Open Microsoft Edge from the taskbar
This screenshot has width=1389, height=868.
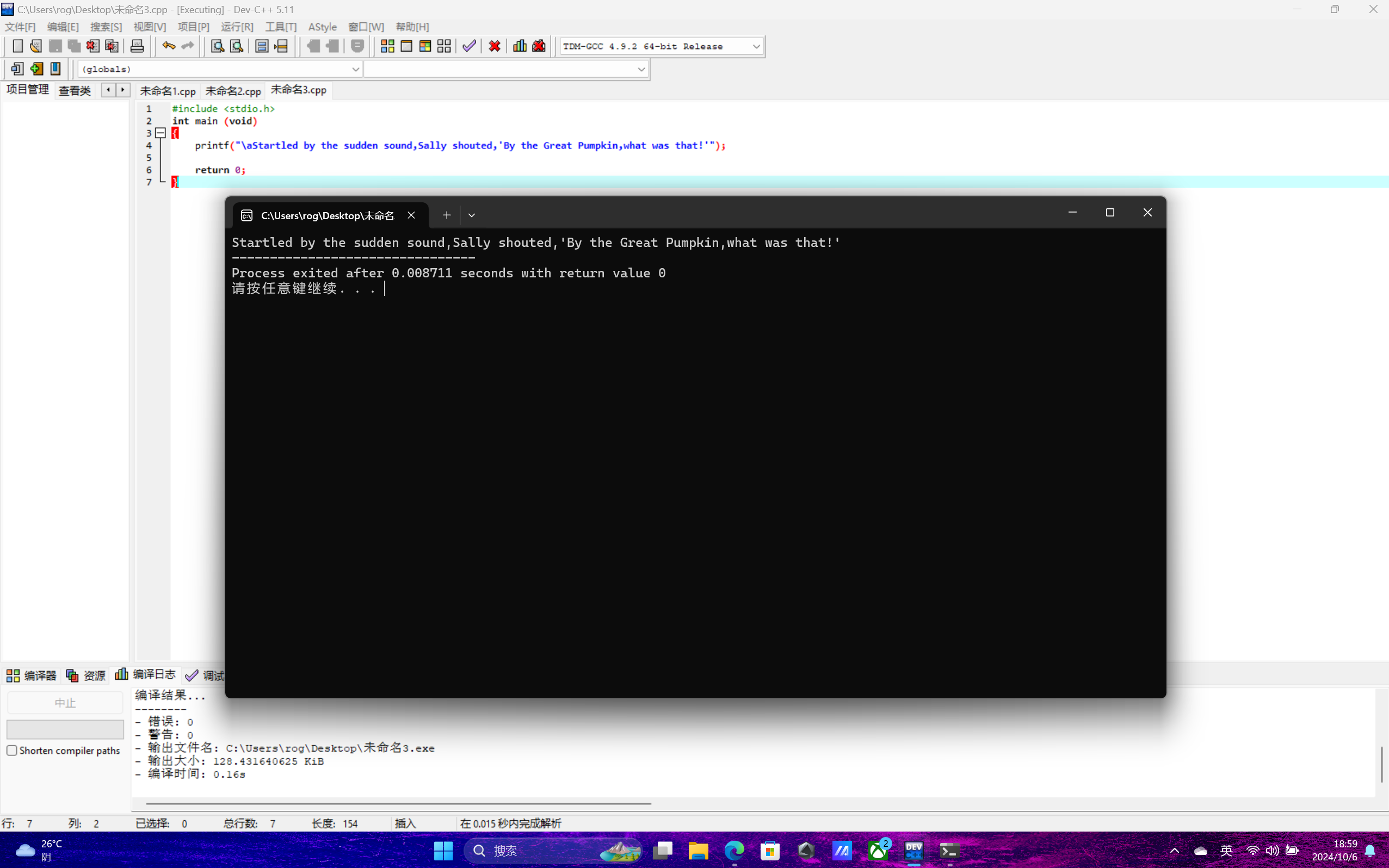(x=734, y=850)
